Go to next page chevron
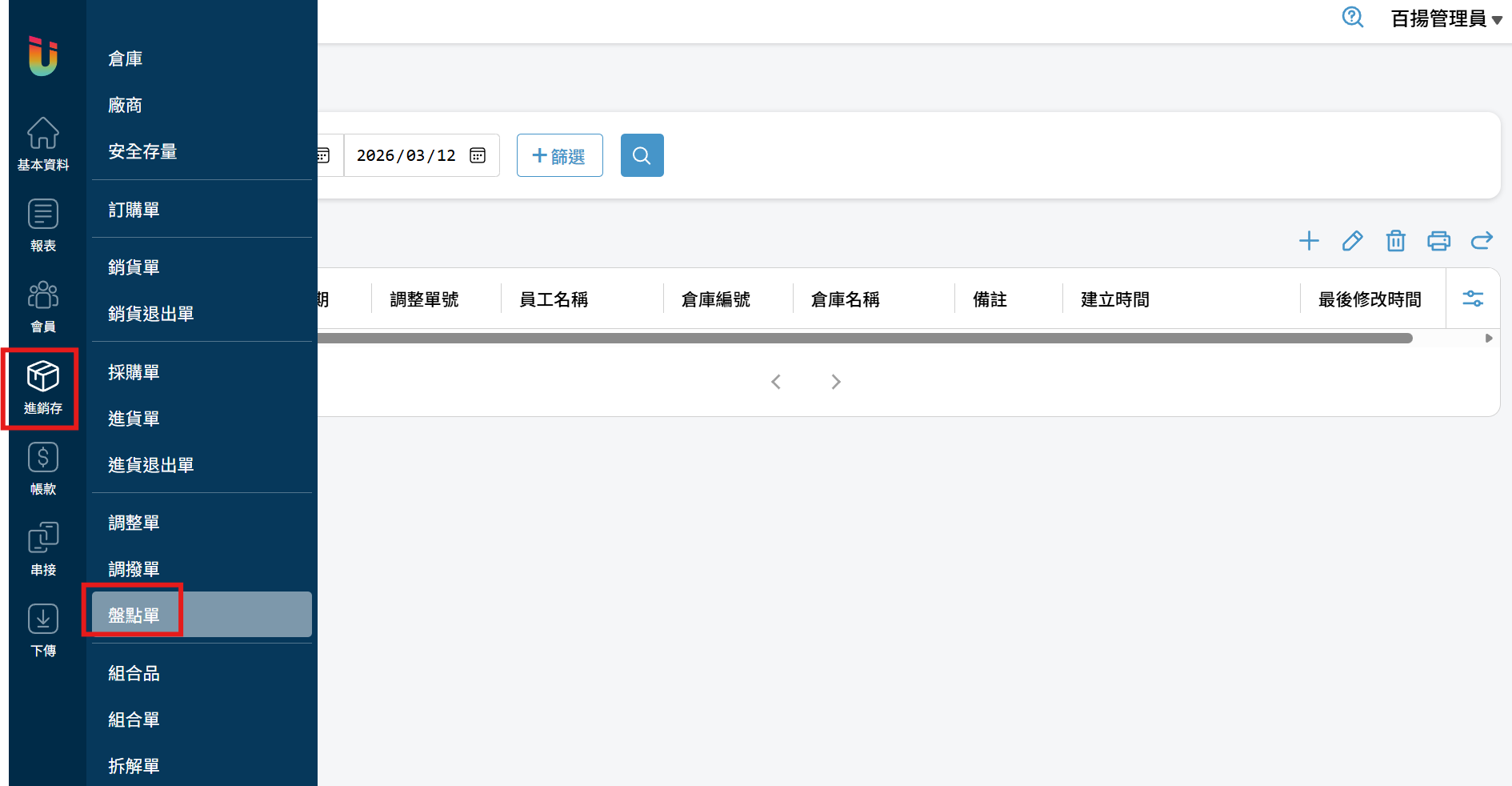The width and height of the screenshot is (1512, 786). point(836,382)
